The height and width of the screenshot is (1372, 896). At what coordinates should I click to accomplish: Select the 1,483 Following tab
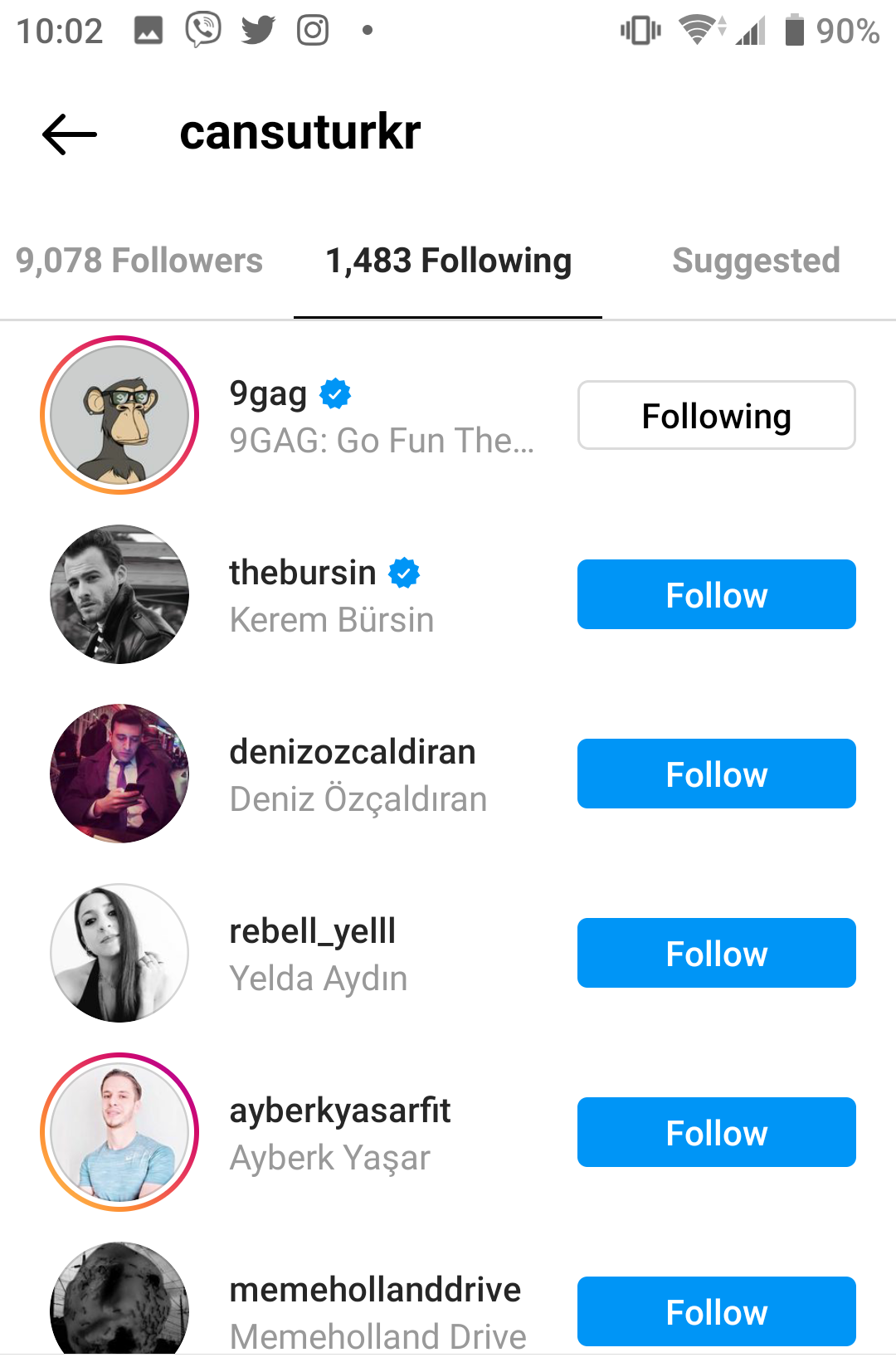(448, 261)
